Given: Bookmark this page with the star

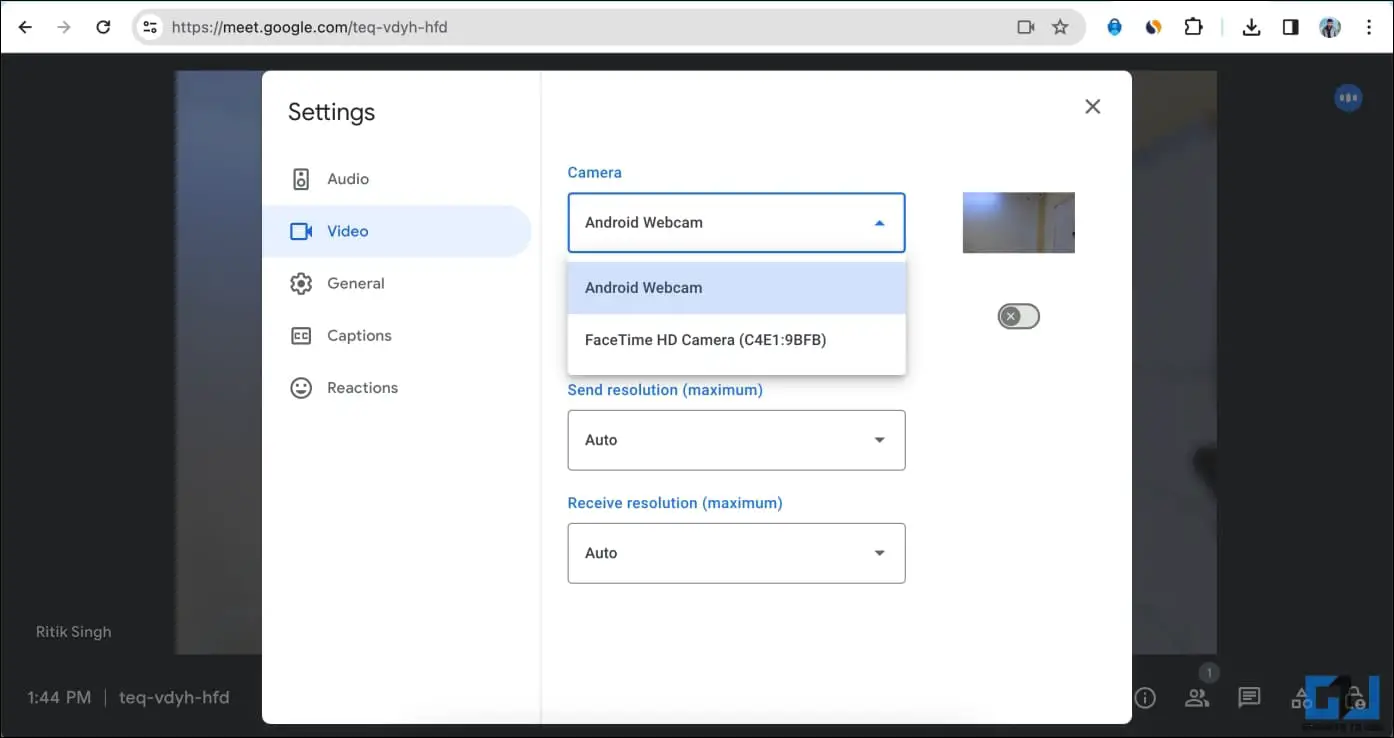Looking at the screenshot, I should point(1061,27).
